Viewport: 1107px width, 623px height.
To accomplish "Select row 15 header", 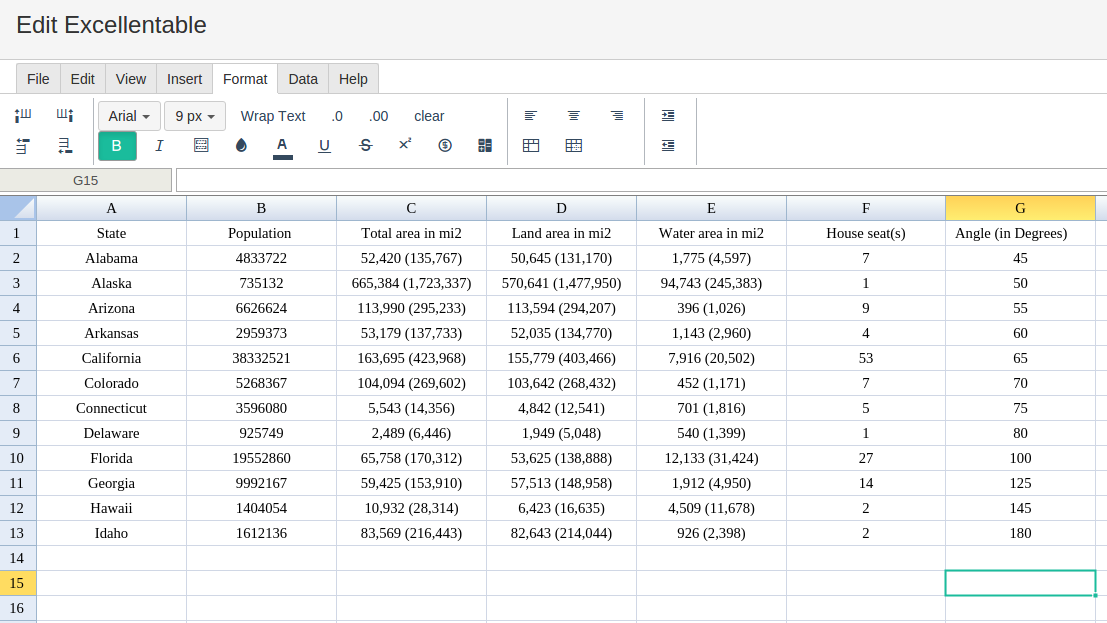I will pyautogui.click(x=17, y=583).
